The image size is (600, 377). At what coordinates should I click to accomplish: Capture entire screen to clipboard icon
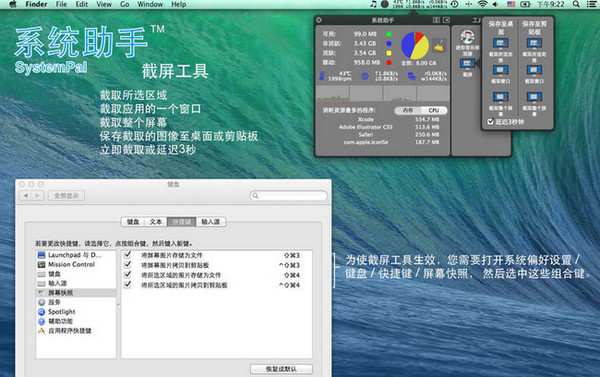[x=534, y=97]
